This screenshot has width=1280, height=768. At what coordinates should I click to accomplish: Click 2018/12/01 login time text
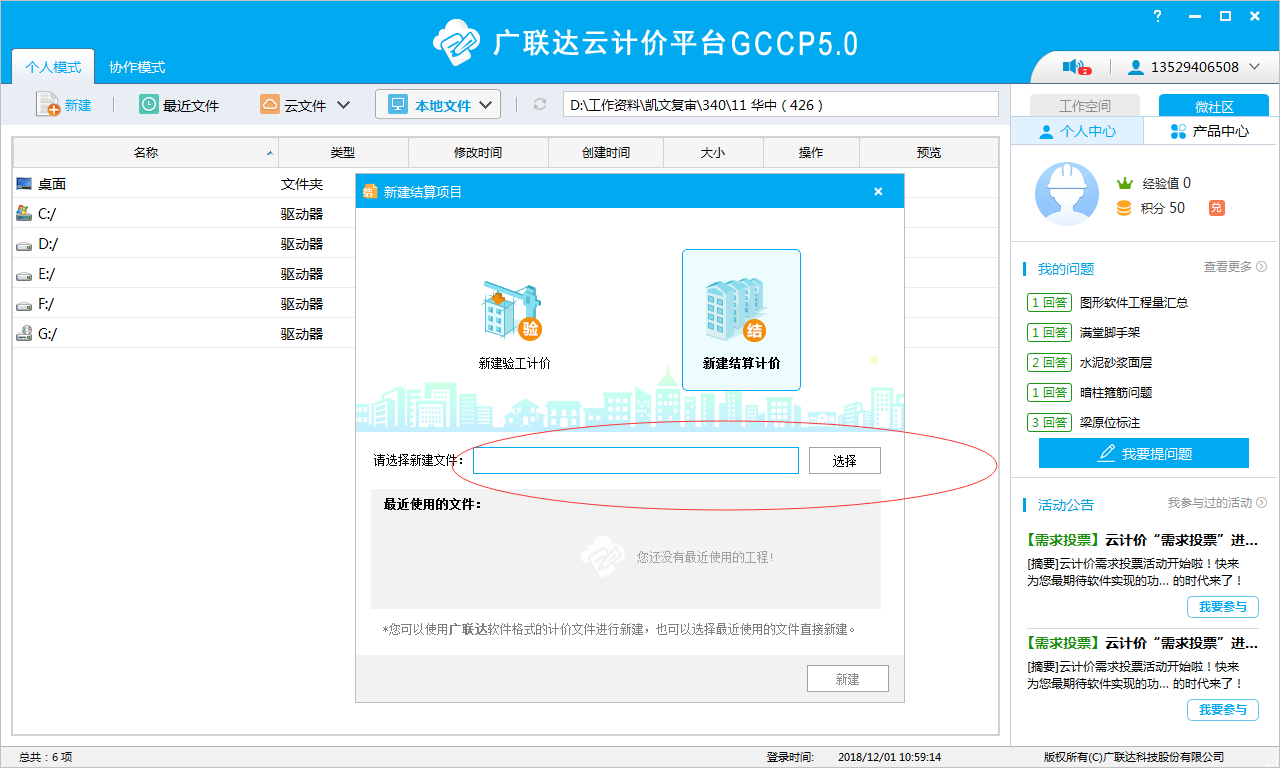coord(889,757)
